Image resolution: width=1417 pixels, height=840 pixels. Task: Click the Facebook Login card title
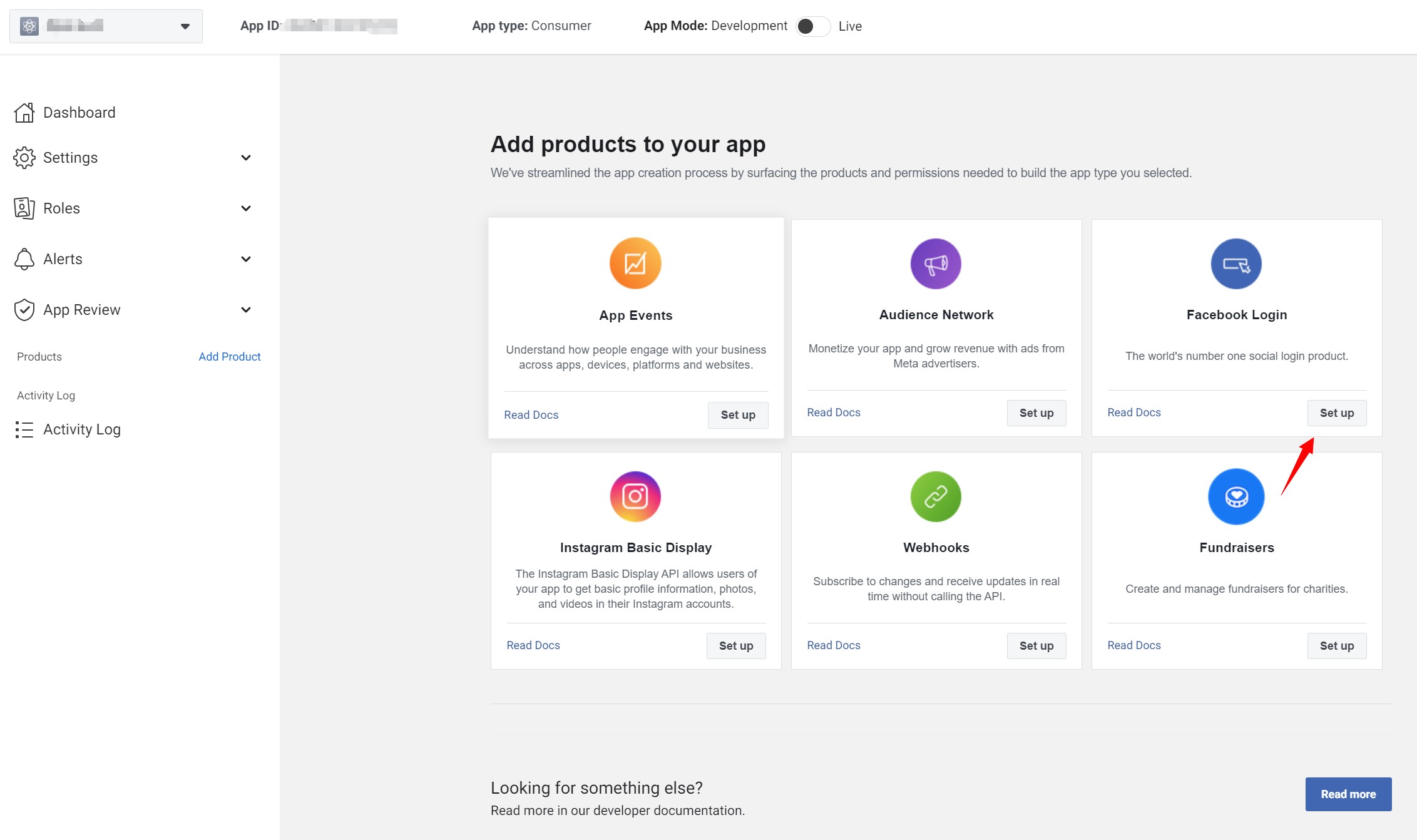[x=1237, y=315]
